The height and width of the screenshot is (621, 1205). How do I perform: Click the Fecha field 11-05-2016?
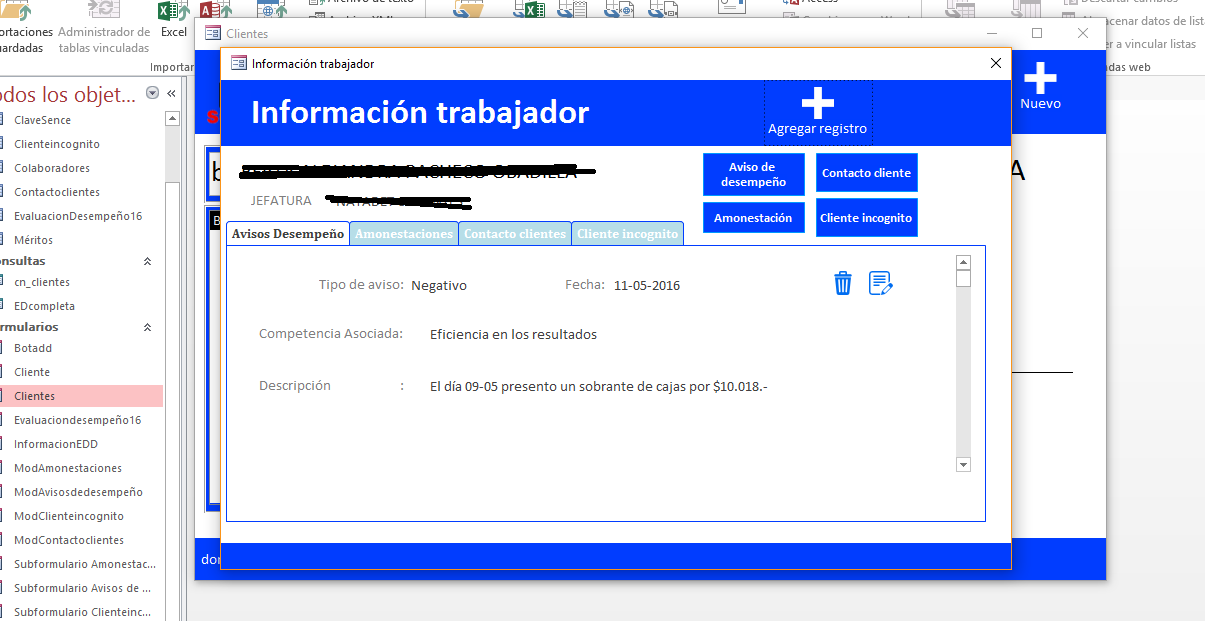647,285
